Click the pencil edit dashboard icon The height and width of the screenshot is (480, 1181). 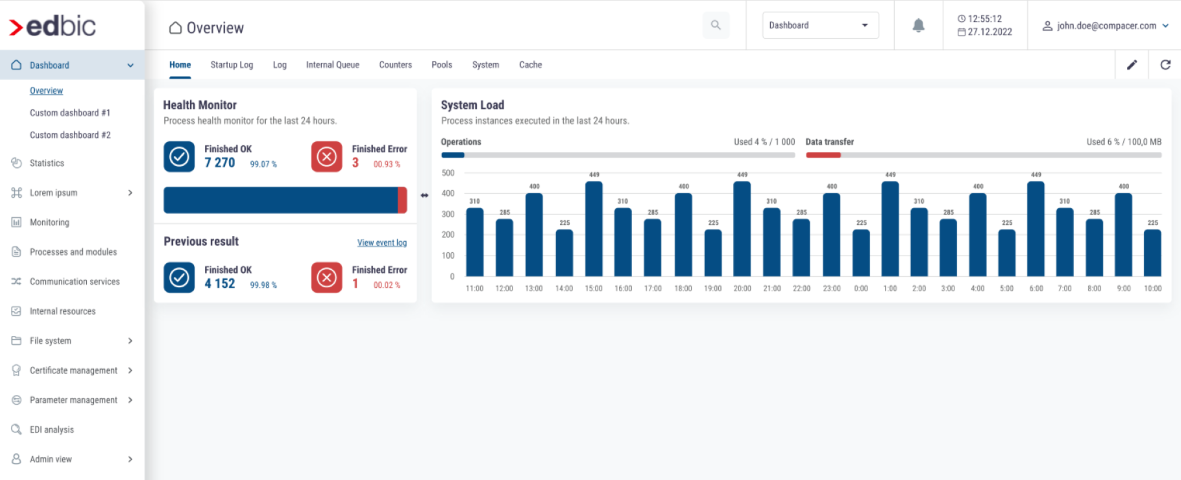(1132, 65)
